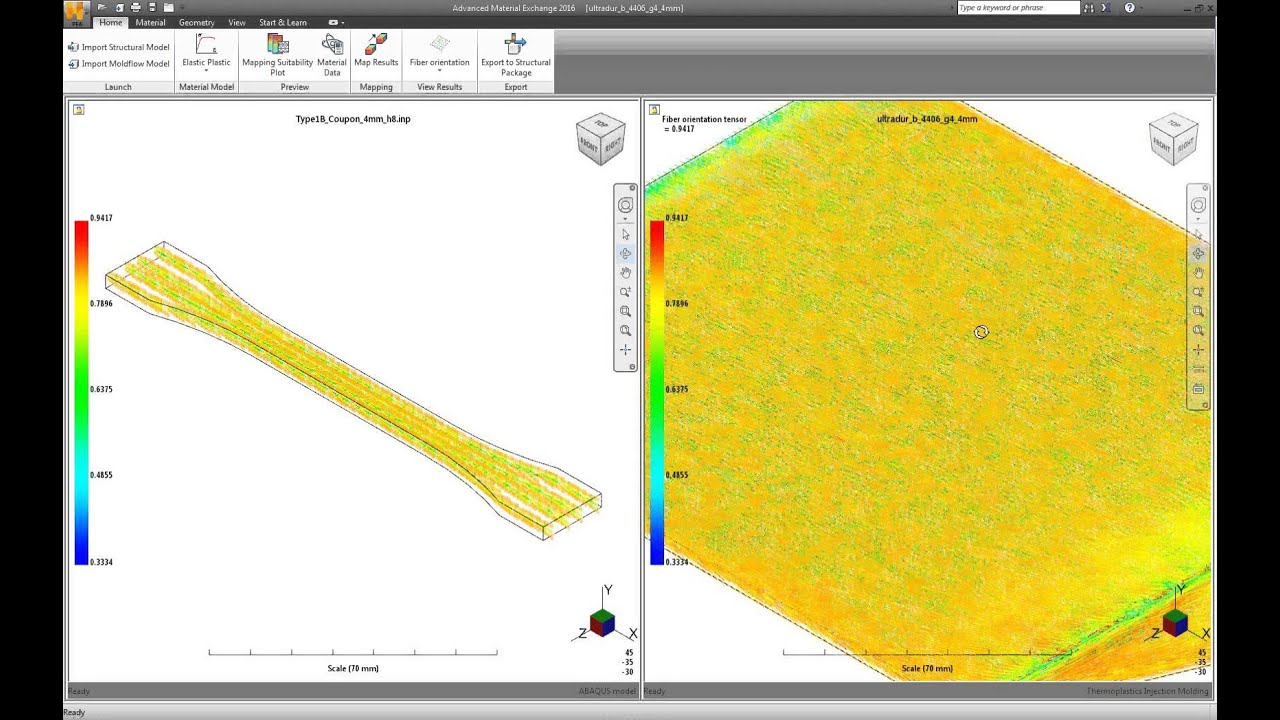Open left navigation bar customize menu button

click(632, 367)
